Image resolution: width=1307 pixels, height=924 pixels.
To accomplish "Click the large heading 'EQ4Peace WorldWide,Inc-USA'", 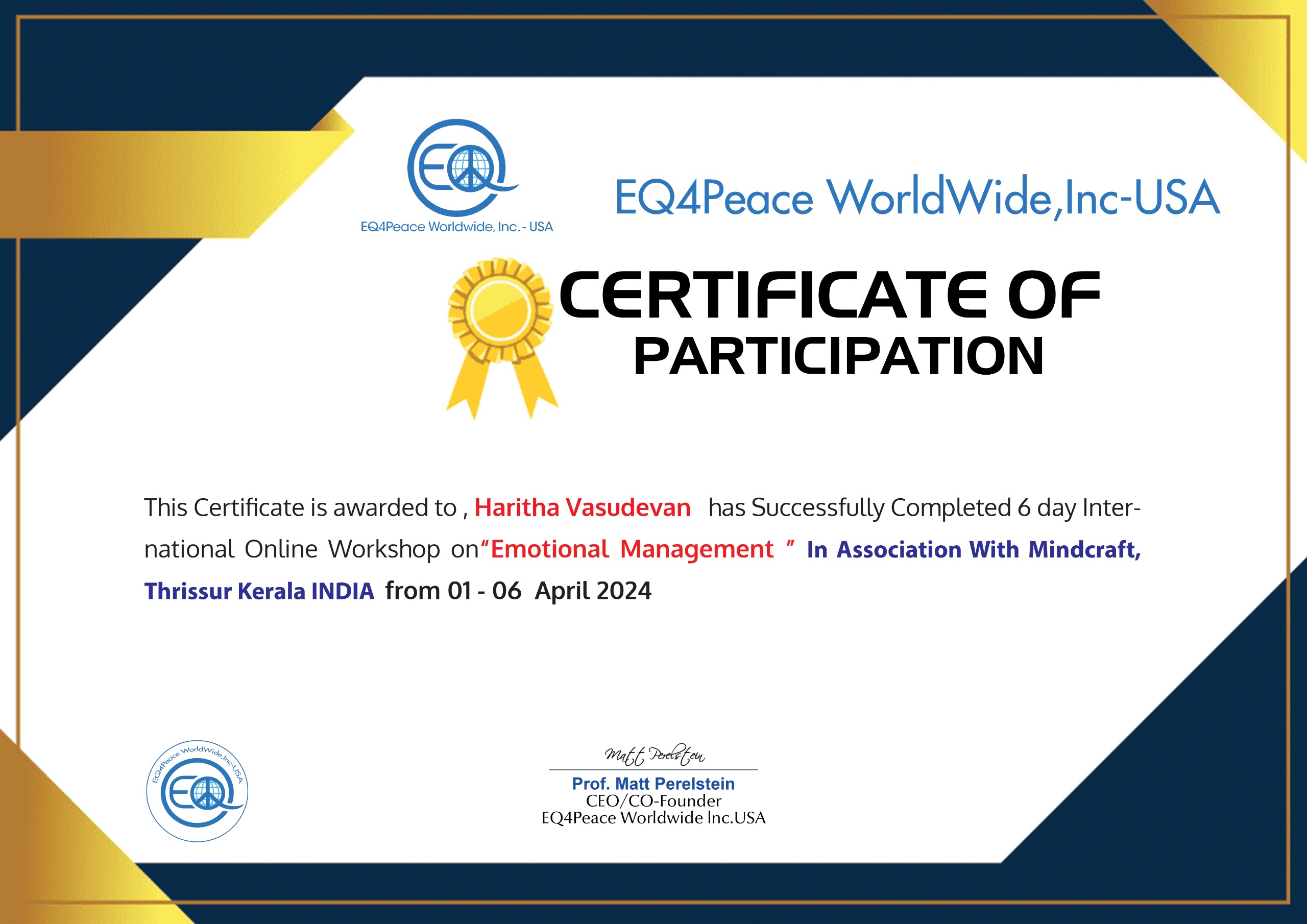I will point(917,197).
